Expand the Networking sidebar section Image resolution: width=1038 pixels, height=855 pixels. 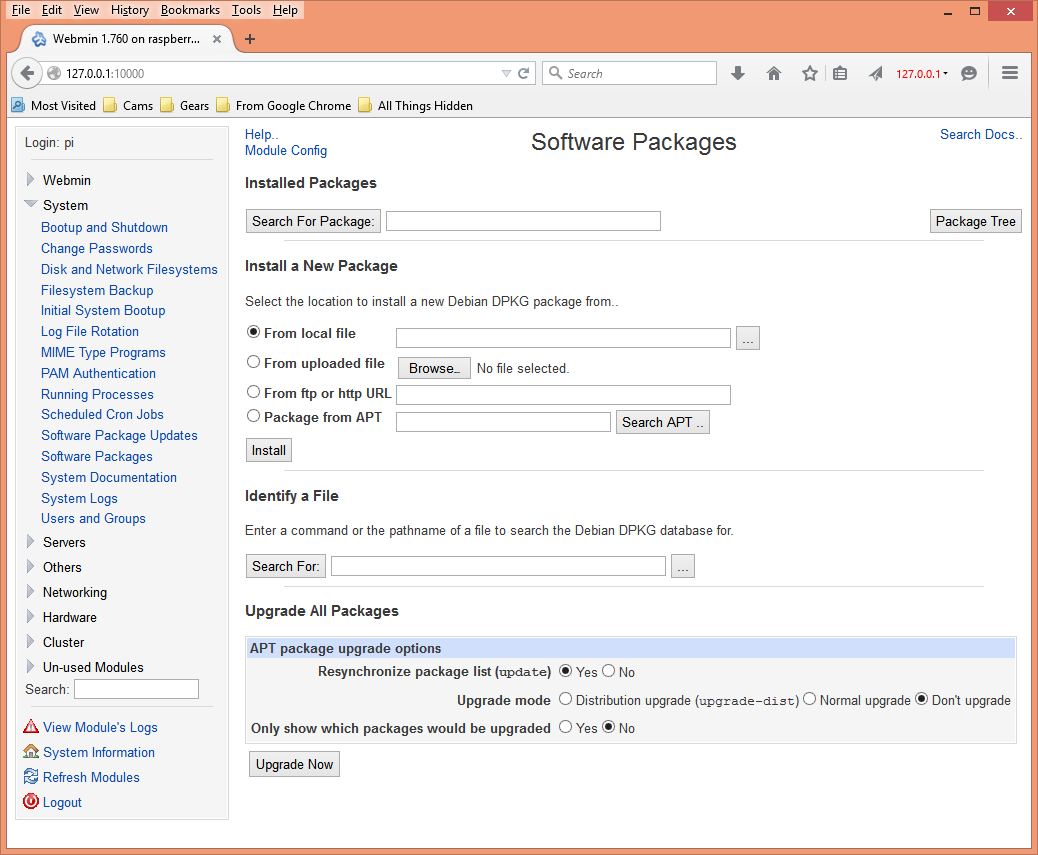[x=31, y=592]
